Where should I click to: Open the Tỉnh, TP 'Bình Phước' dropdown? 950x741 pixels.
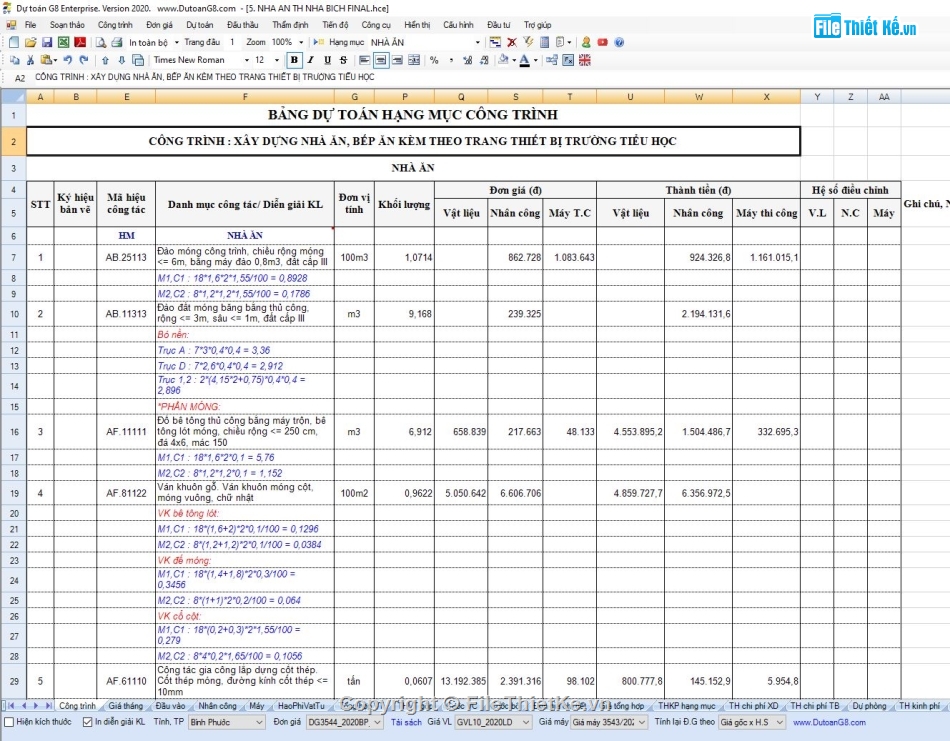point(226,722)
